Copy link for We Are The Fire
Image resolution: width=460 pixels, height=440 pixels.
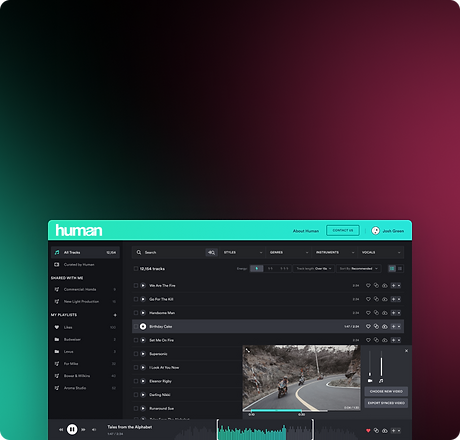376,285
